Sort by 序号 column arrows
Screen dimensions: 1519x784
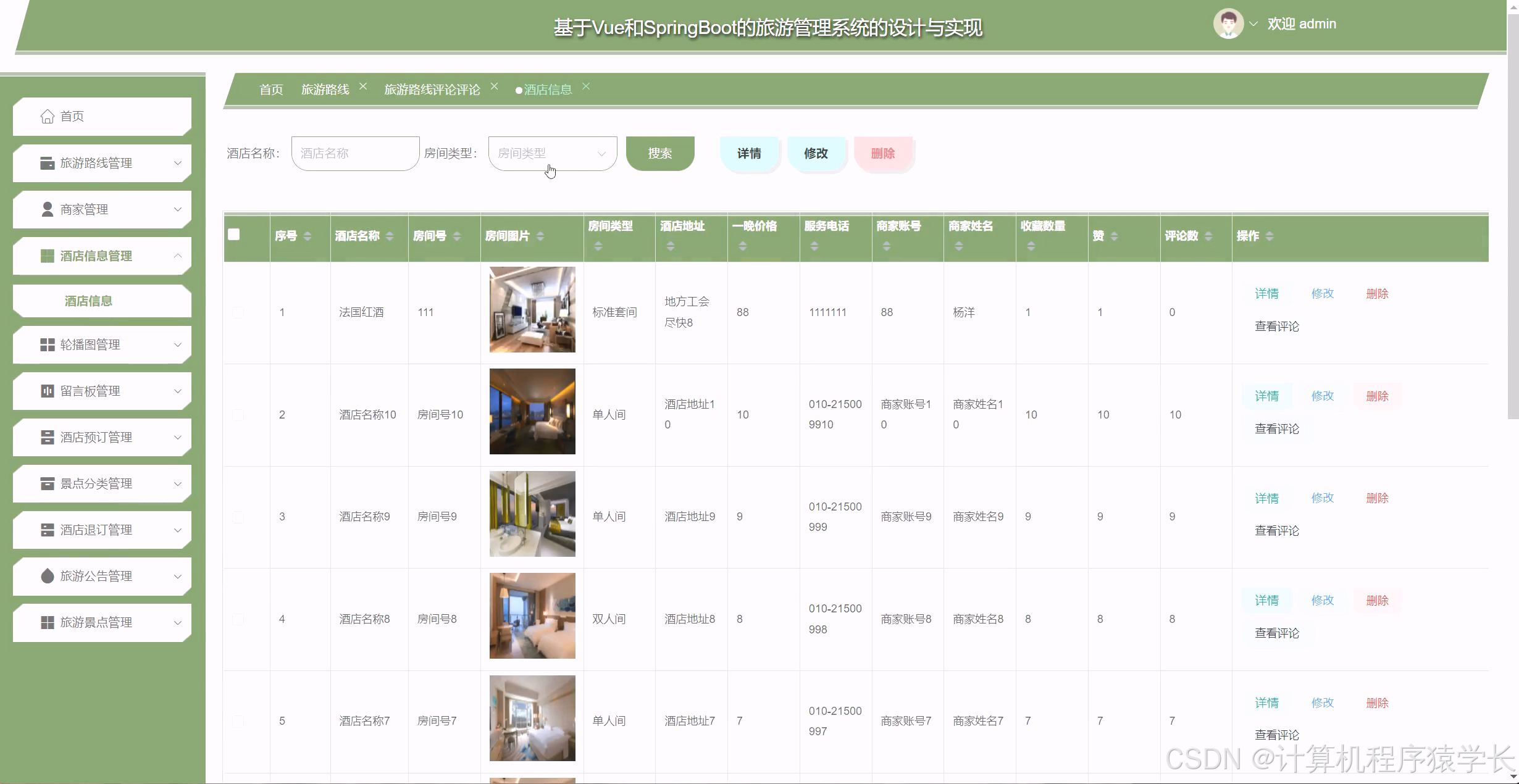coord(307,236)
